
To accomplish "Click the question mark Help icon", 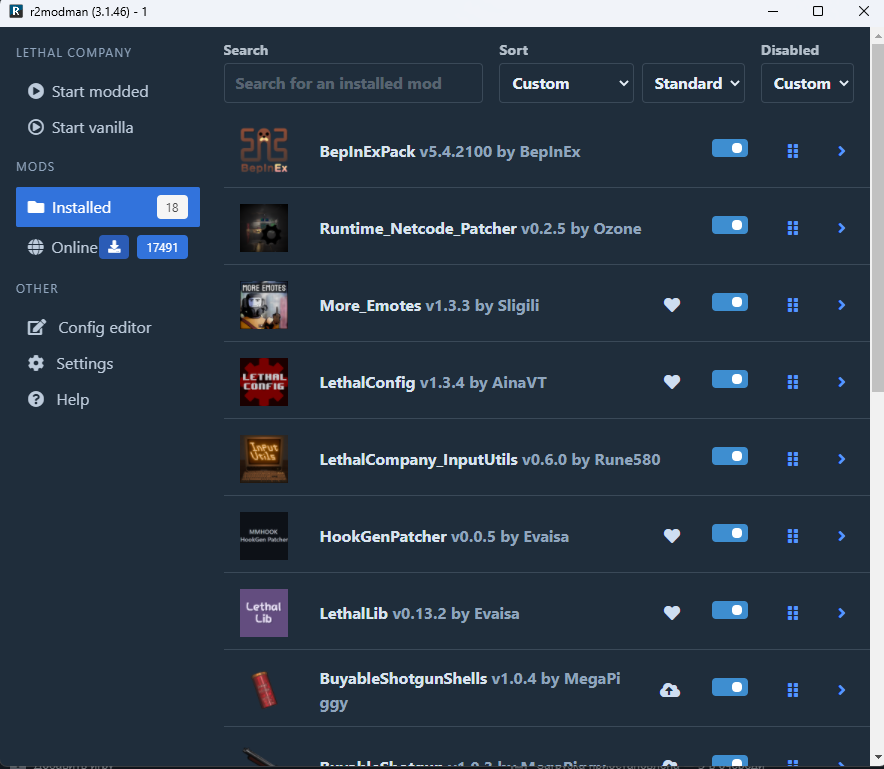I will pos(36,400).
